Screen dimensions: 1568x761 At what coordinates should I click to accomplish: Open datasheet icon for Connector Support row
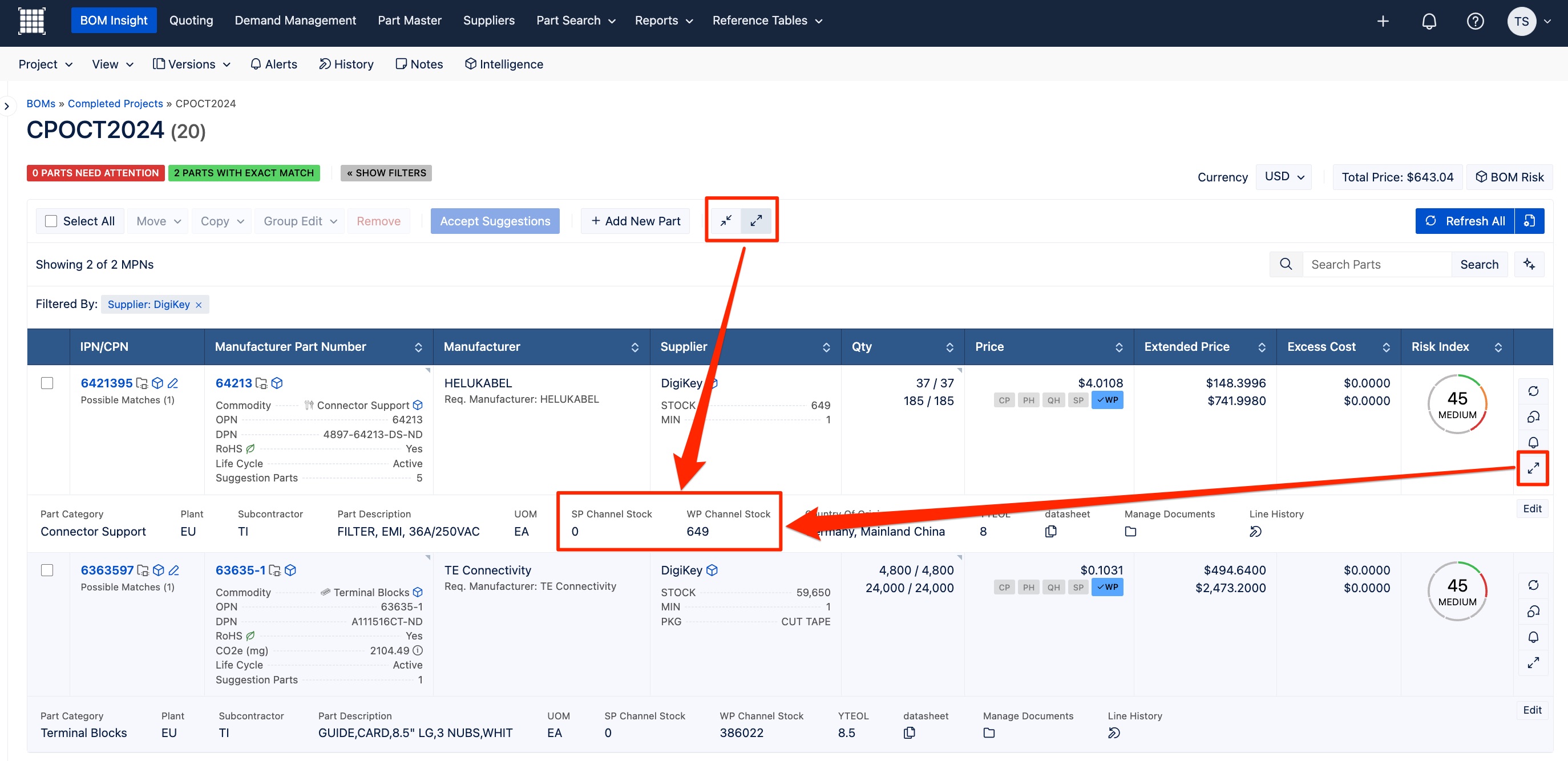click(x=1050, y=532)
